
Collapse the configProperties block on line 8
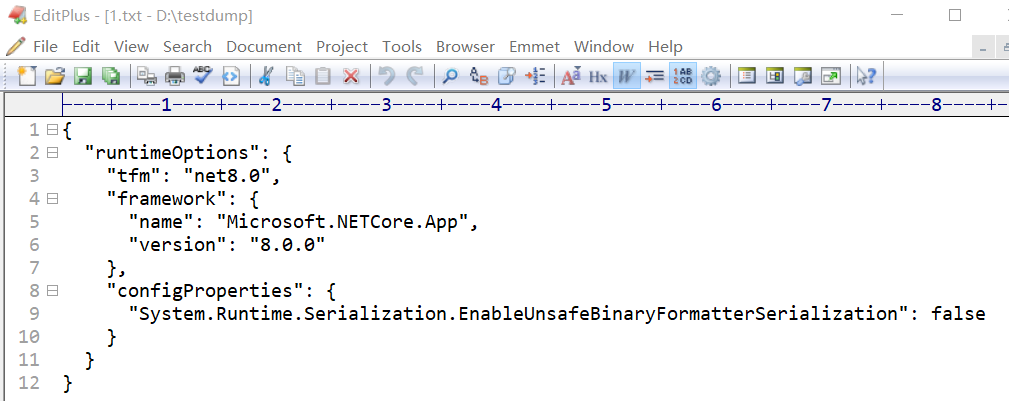52,290
